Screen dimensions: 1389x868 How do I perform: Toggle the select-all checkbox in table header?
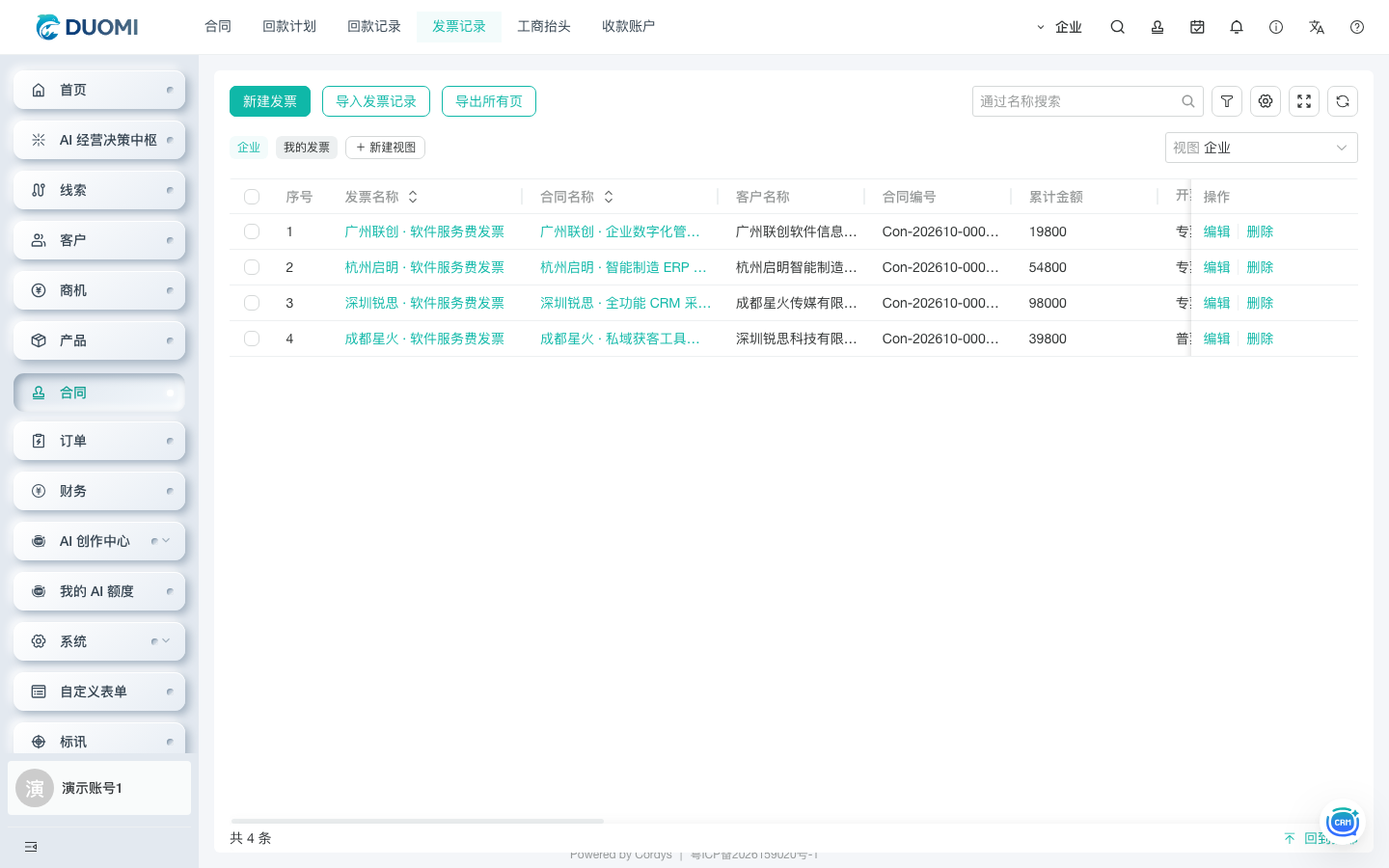[252, 197]
